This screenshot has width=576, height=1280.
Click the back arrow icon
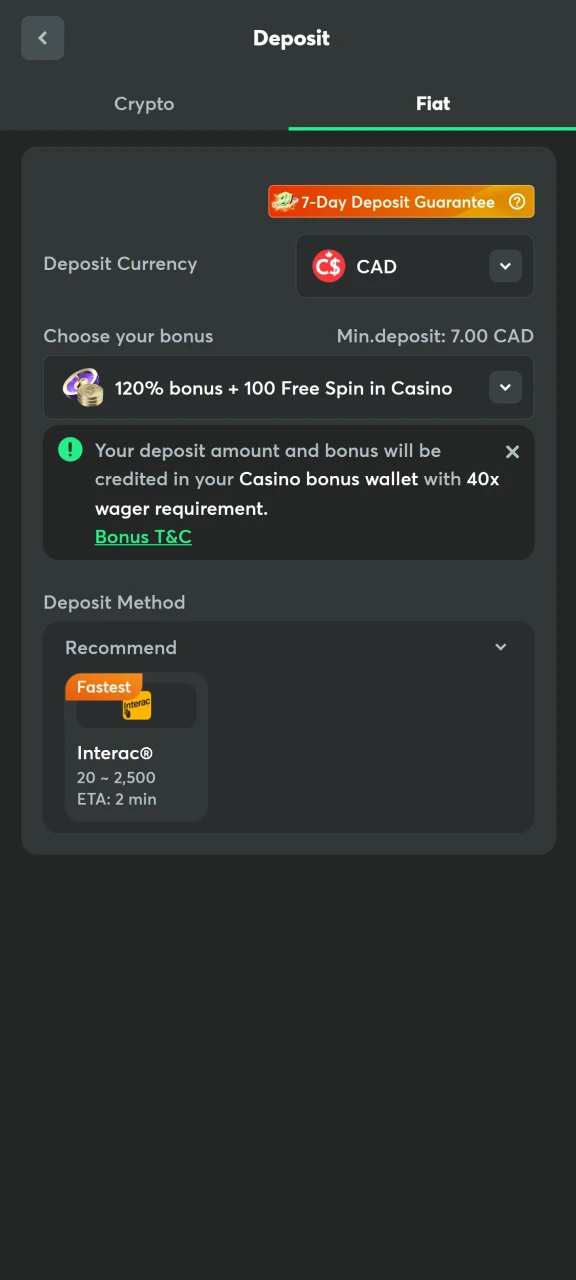42,37
